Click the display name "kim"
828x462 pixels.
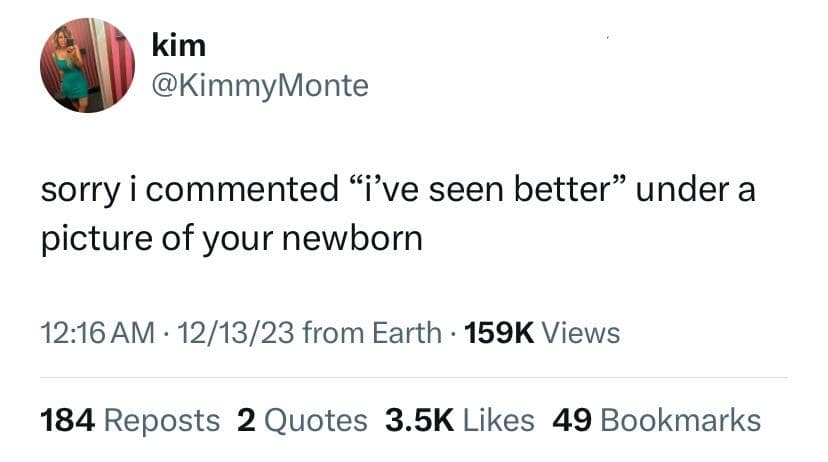178,45
